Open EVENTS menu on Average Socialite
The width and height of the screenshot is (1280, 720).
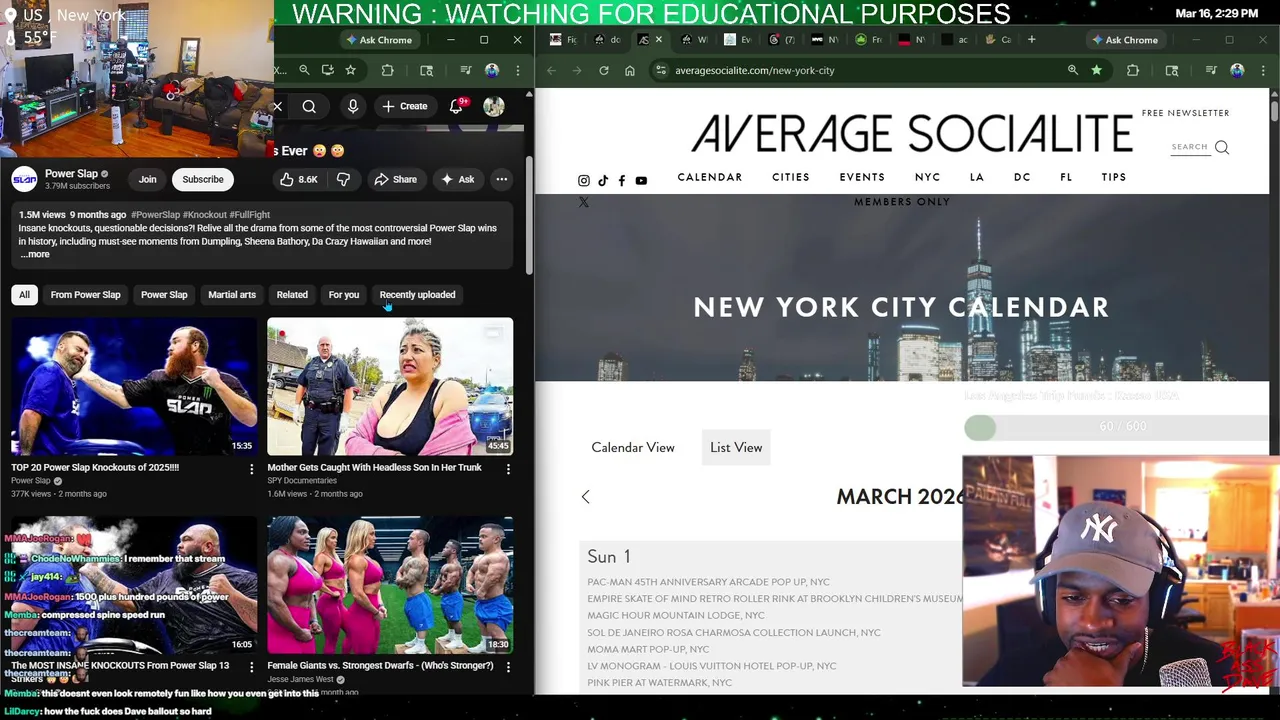pos(862,177)
